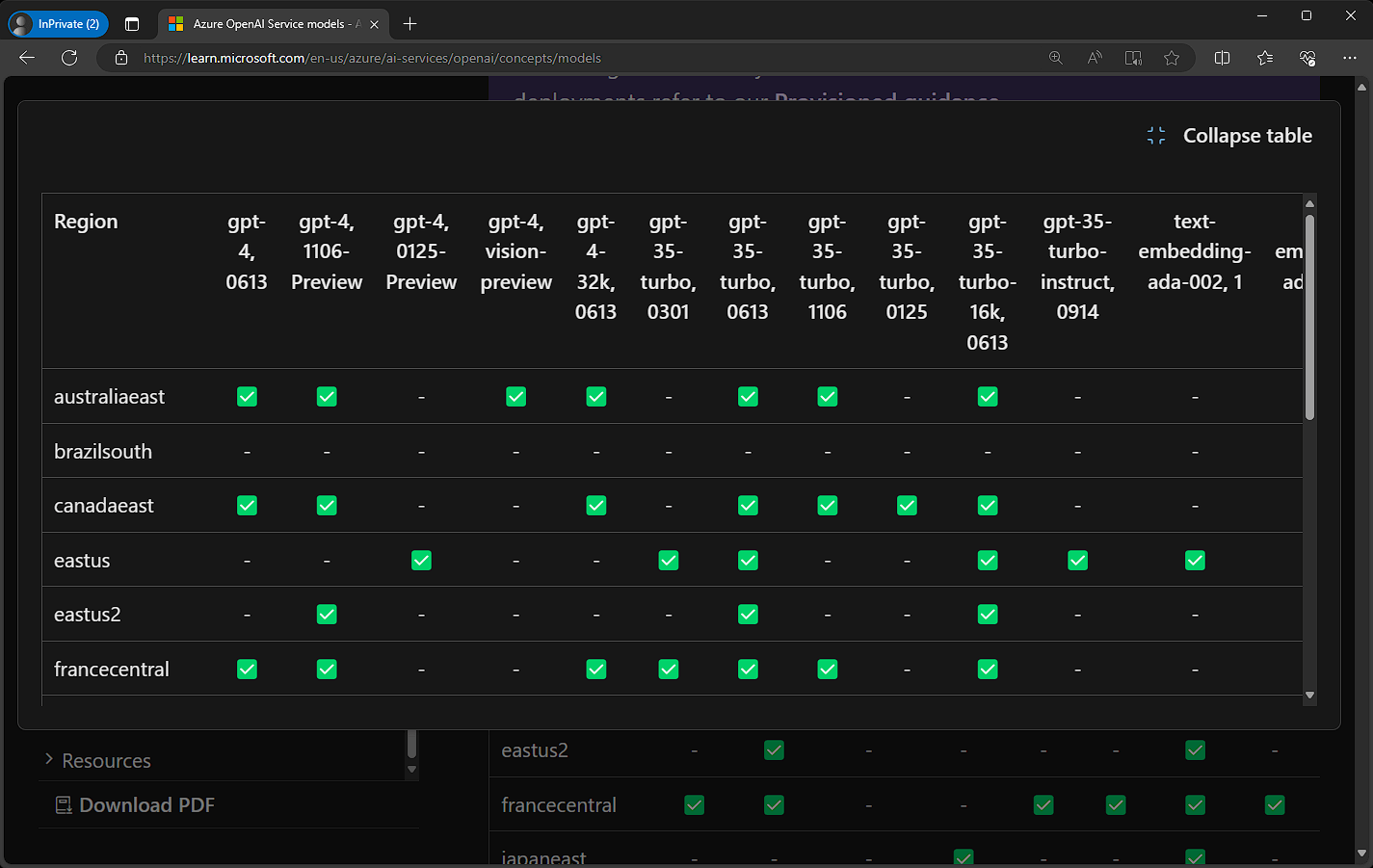Click the table scrollbar down arrow
Image resolution: width=1373 pixels, height=868 pixels.
click(1309, 695)
